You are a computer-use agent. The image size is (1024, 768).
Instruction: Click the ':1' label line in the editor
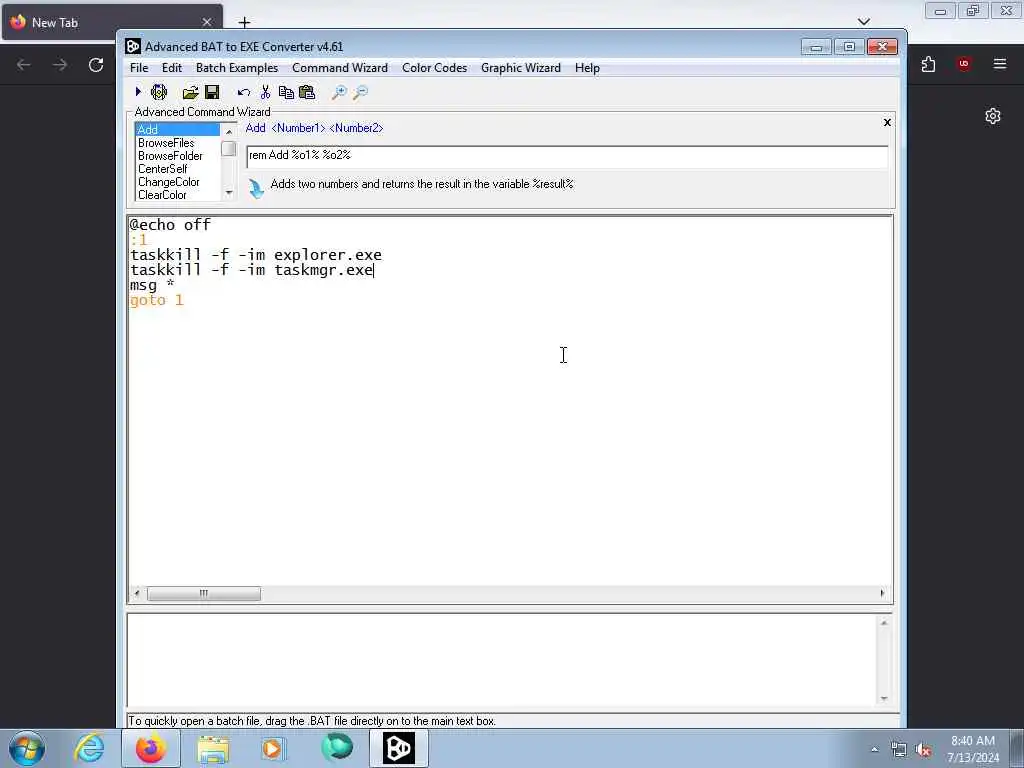point(139,240)
